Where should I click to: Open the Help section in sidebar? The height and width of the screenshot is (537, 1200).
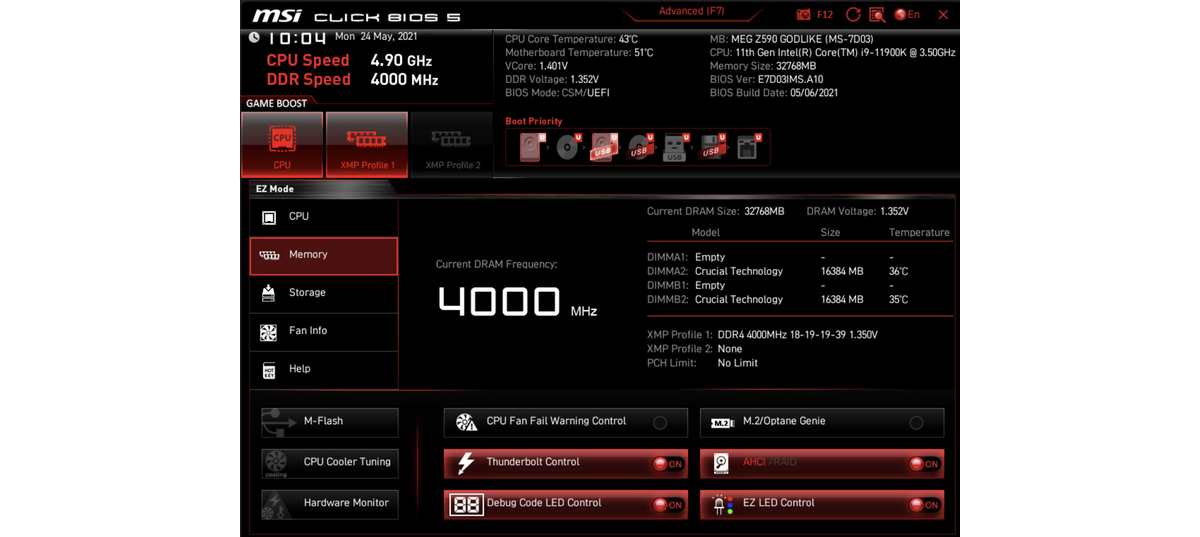323,369
